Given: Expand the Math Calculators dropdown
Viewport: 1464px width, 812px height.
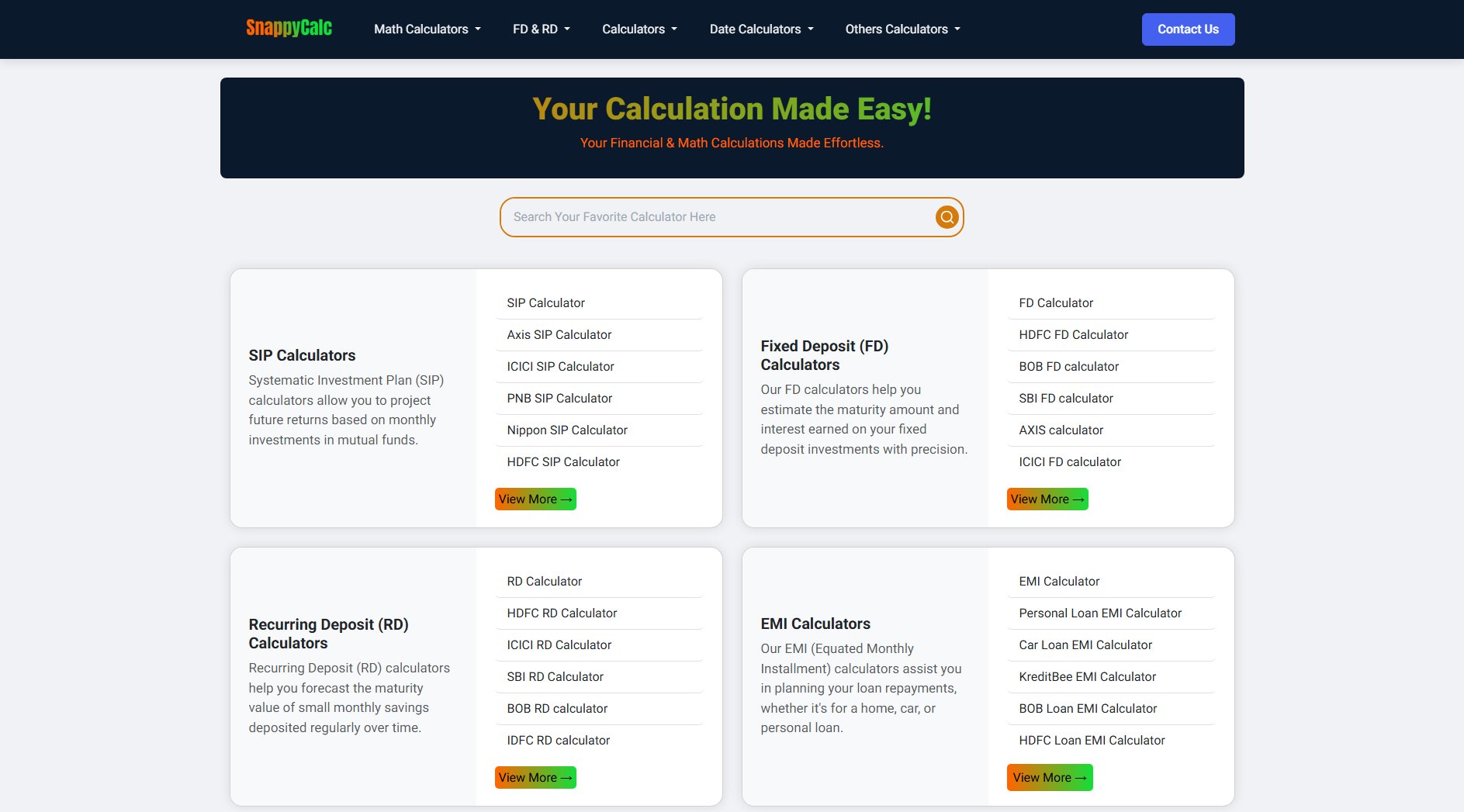Looking at the screenshot, I should click(x=427, y=29).
